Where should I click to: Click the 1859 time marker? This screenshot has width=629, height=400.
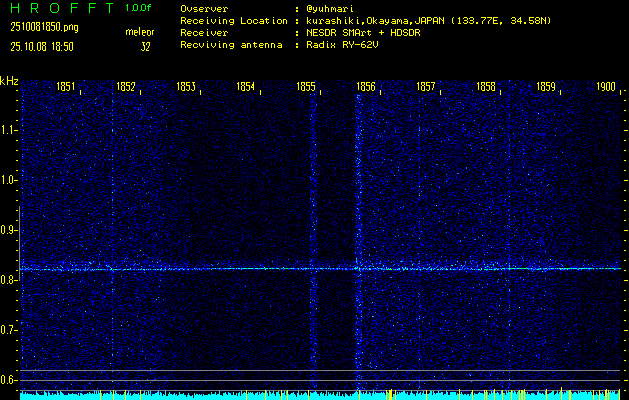point(546,87)
